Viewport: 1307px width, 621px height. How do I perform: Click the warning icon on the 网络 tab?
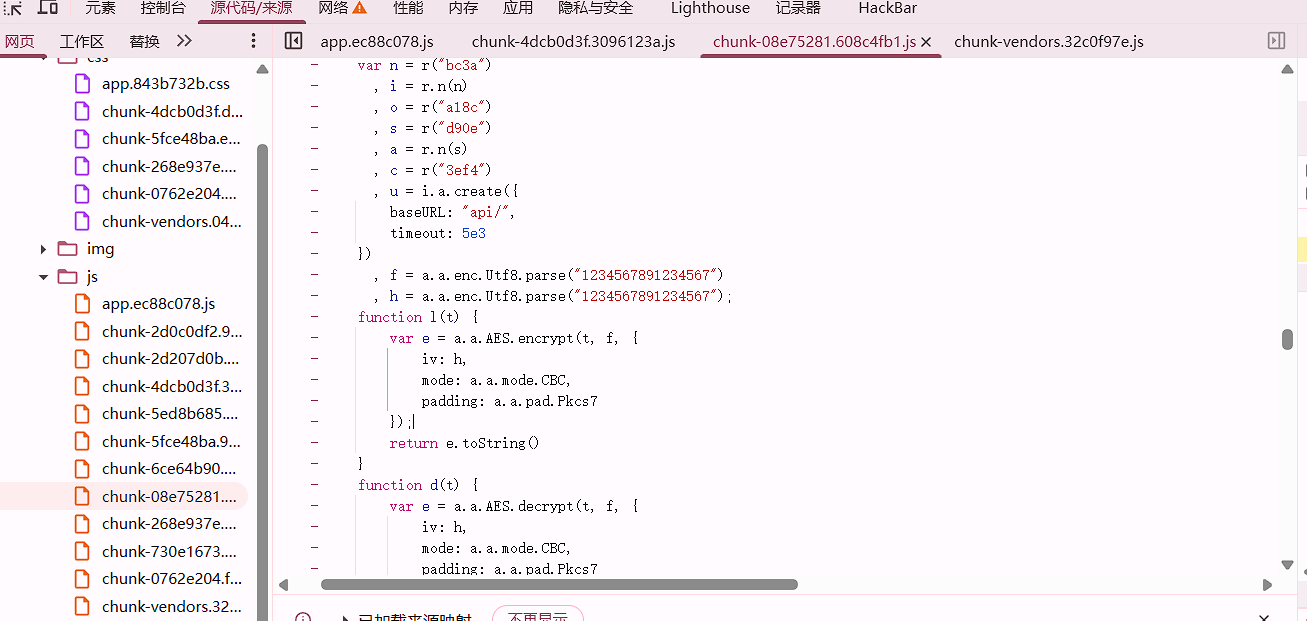pyautogui.click(x=359, y=8)
